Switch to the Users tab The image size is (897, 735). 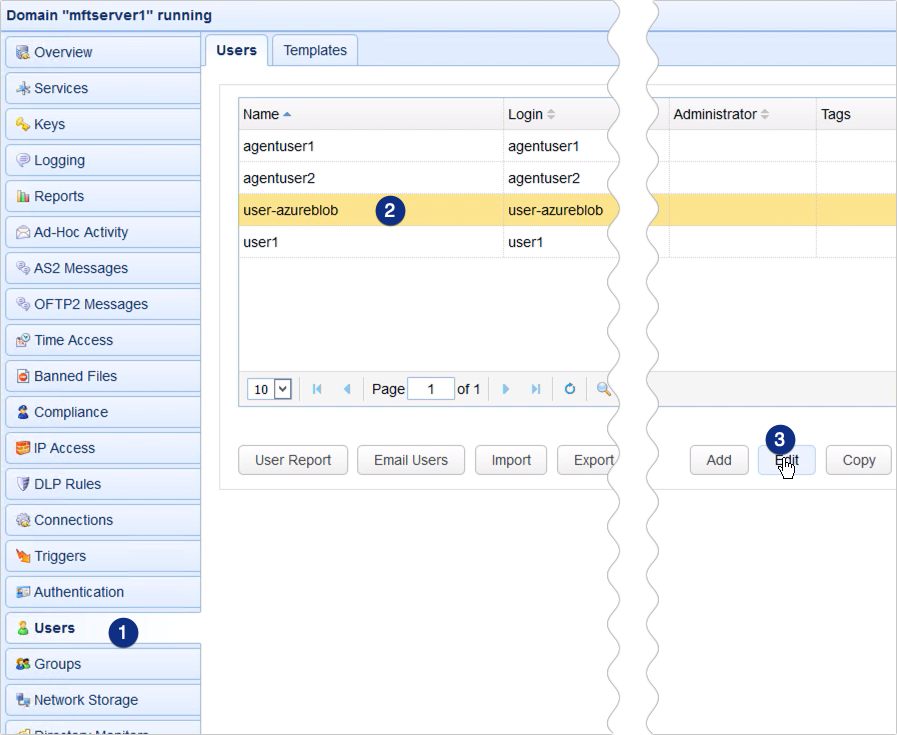(x=236, y=49)
